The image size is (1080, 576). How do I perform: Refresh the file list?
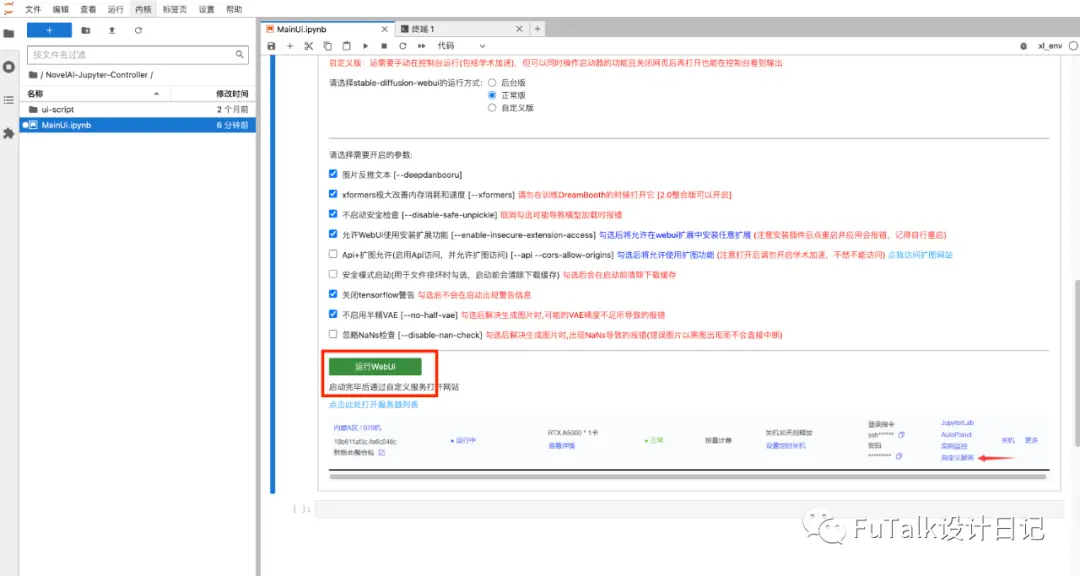click(138, 30)
